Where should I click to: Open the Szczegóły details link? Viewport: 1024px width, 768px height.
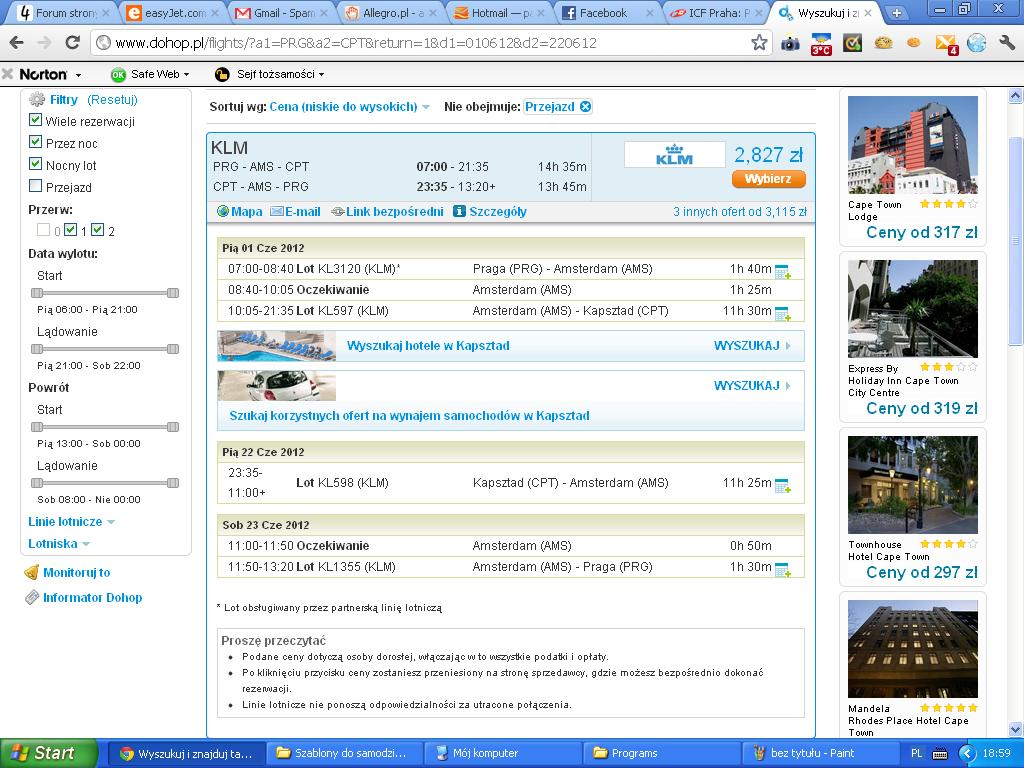coord(490,212)
